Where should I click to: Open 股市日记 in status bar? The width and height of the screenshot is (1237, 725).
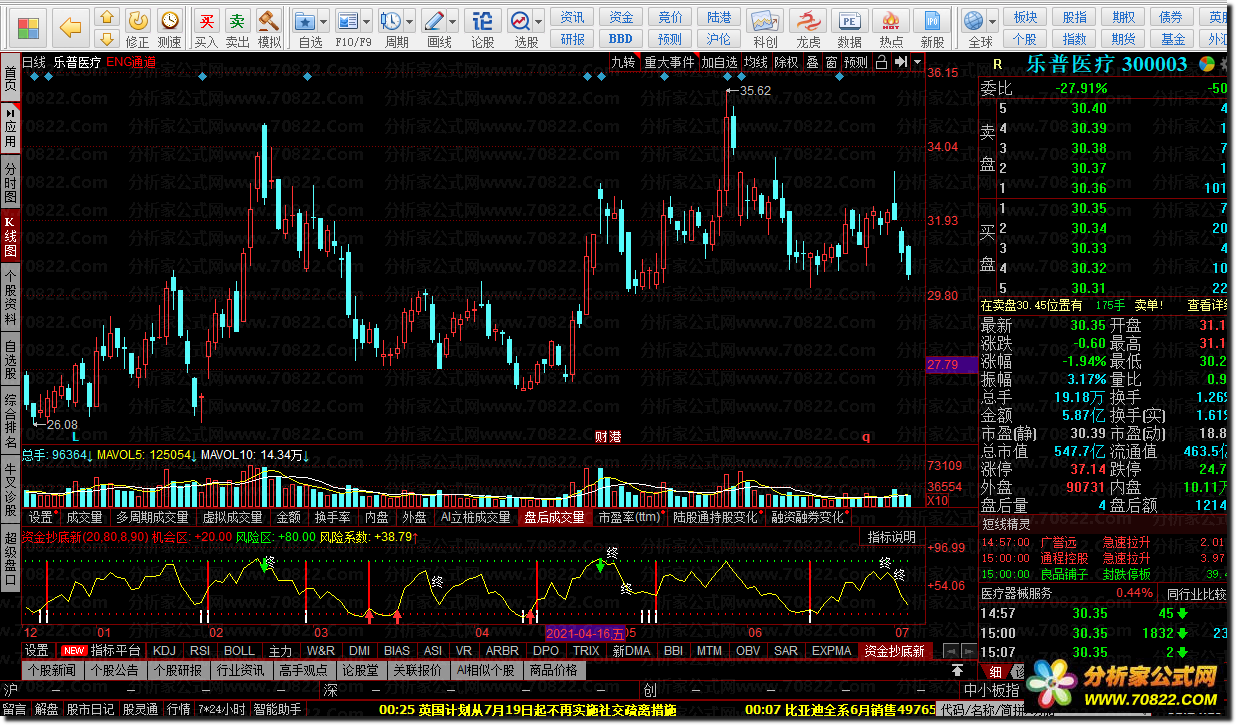90,709
